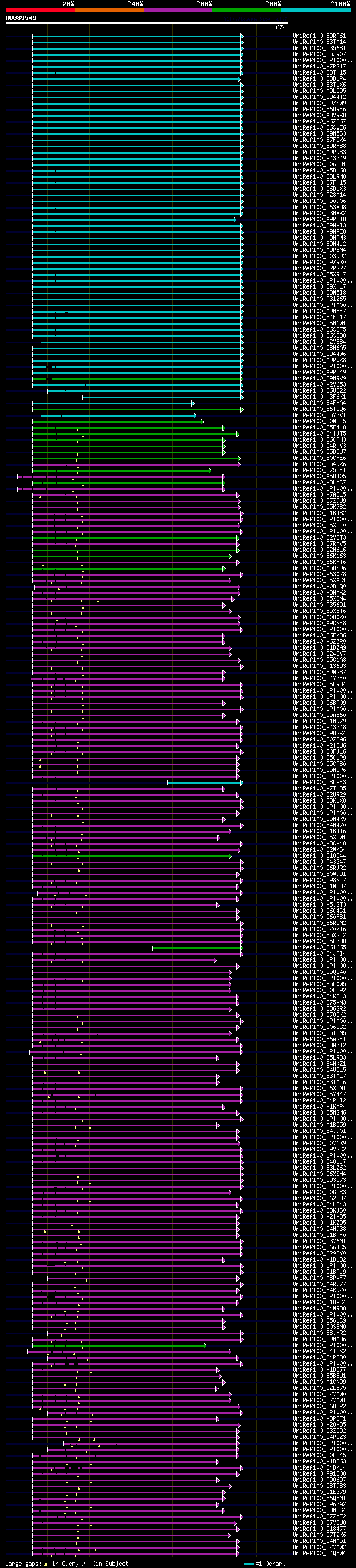Click the query end position 674

(280, 27)
